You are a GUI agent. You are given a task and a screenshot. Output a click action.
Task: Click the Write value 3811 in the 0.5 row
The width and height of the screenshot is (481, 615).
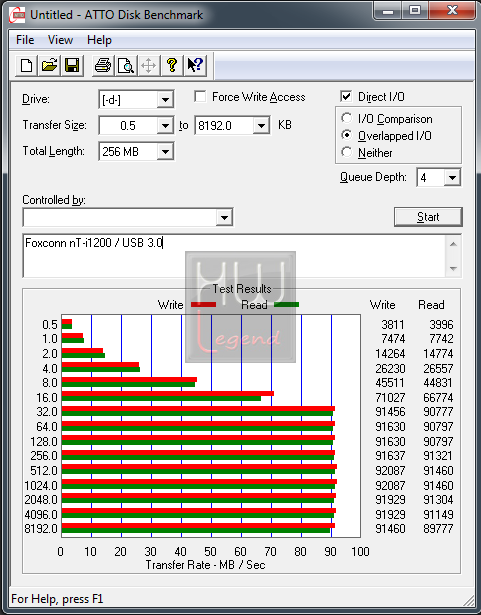(x=393, y=325)
